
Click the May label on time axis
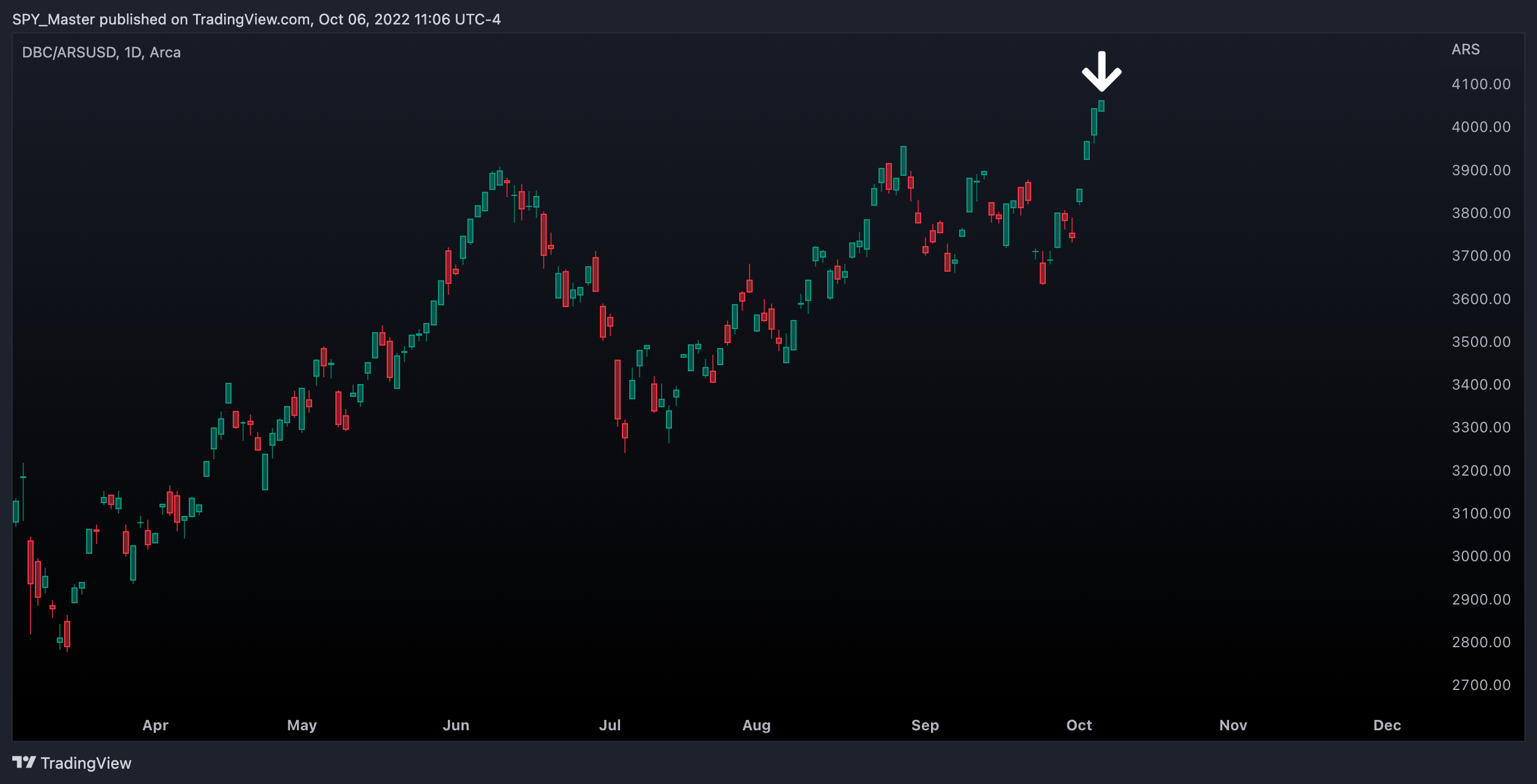click(x=302, y=725)
